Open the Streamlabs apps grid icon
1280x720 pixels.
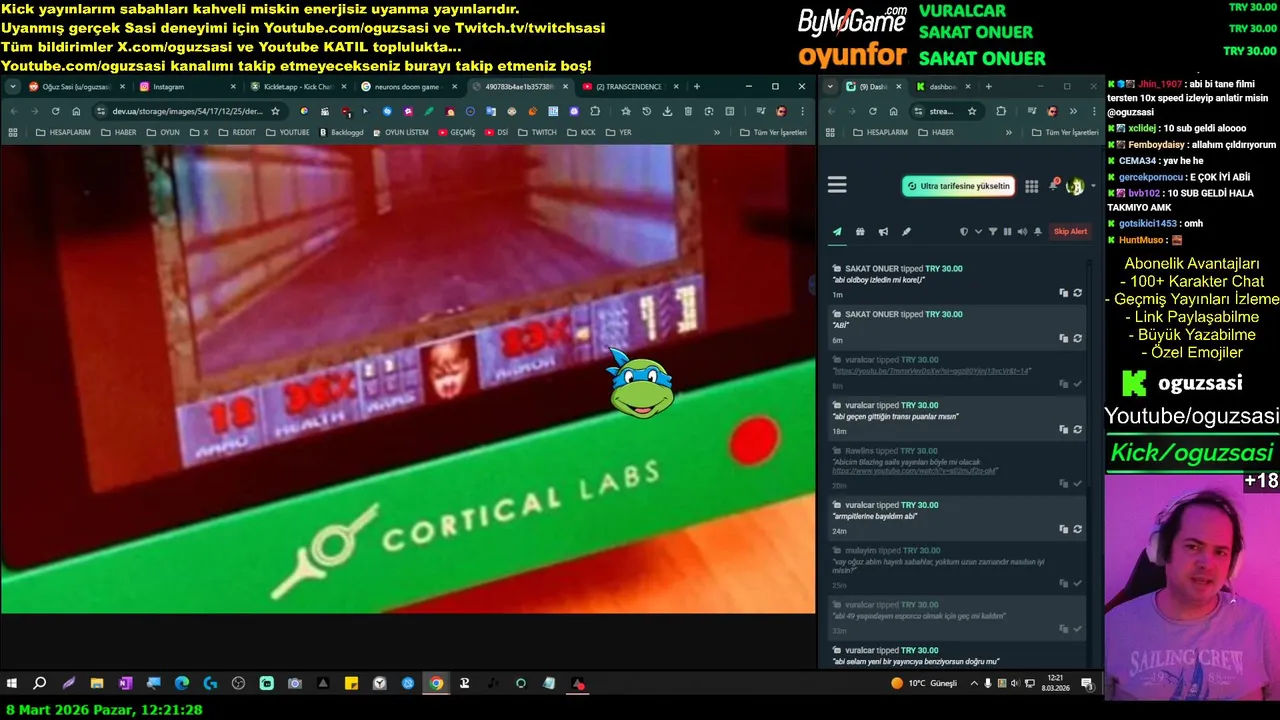(x=1031, y=186)
